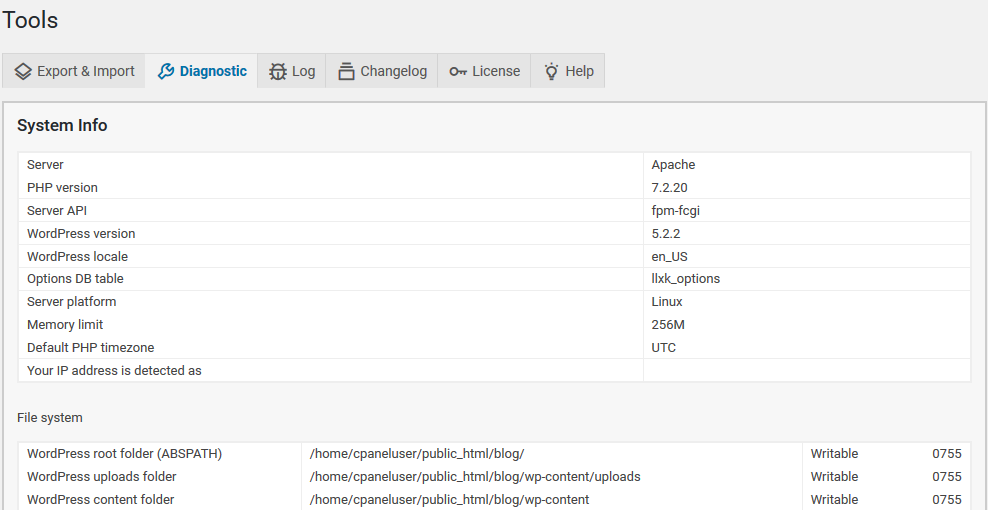Click the WordPress uploads folder path
The height and width of the screenshot is (510, 988).
tap(475, 477)
